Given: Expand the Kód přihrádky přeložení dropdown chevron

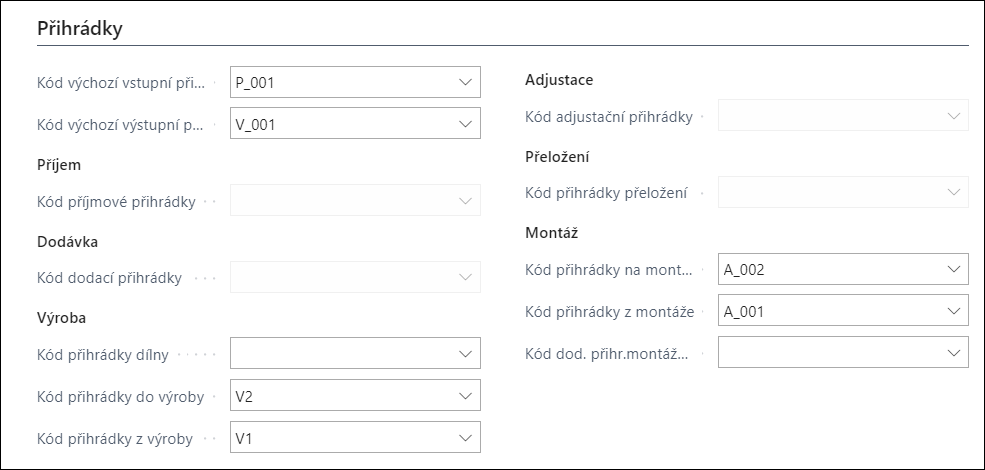Looking at the screenshot, I should 954,192.
